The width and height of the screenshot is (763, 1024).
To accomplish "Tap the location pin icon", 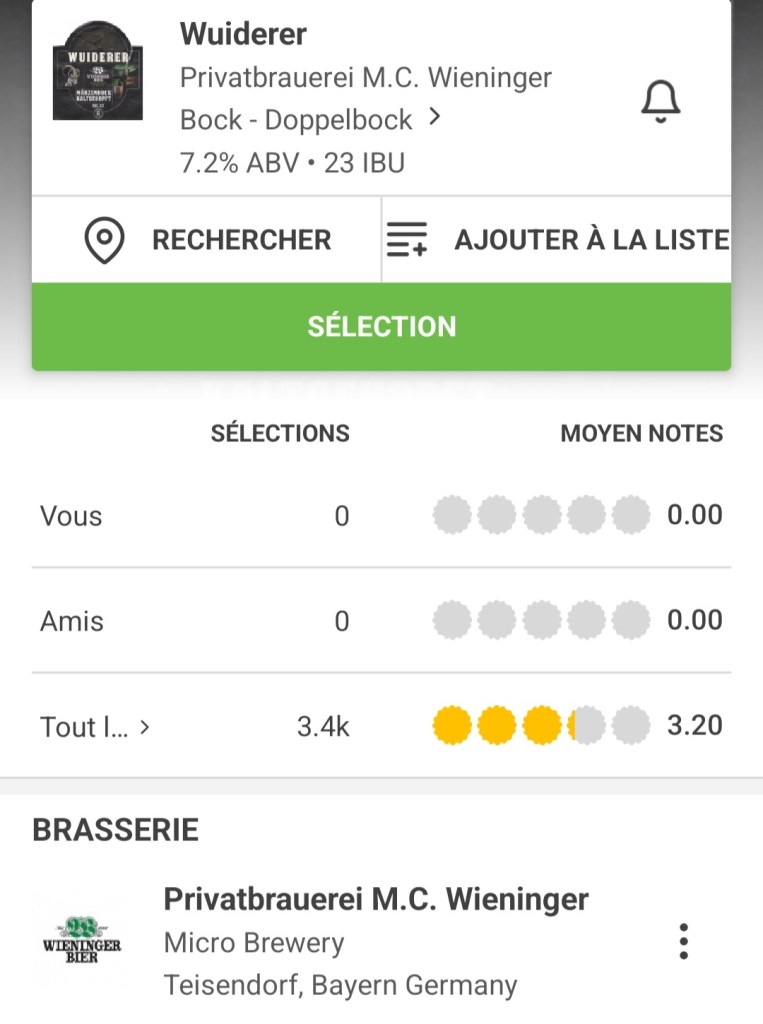I will 105,241.
